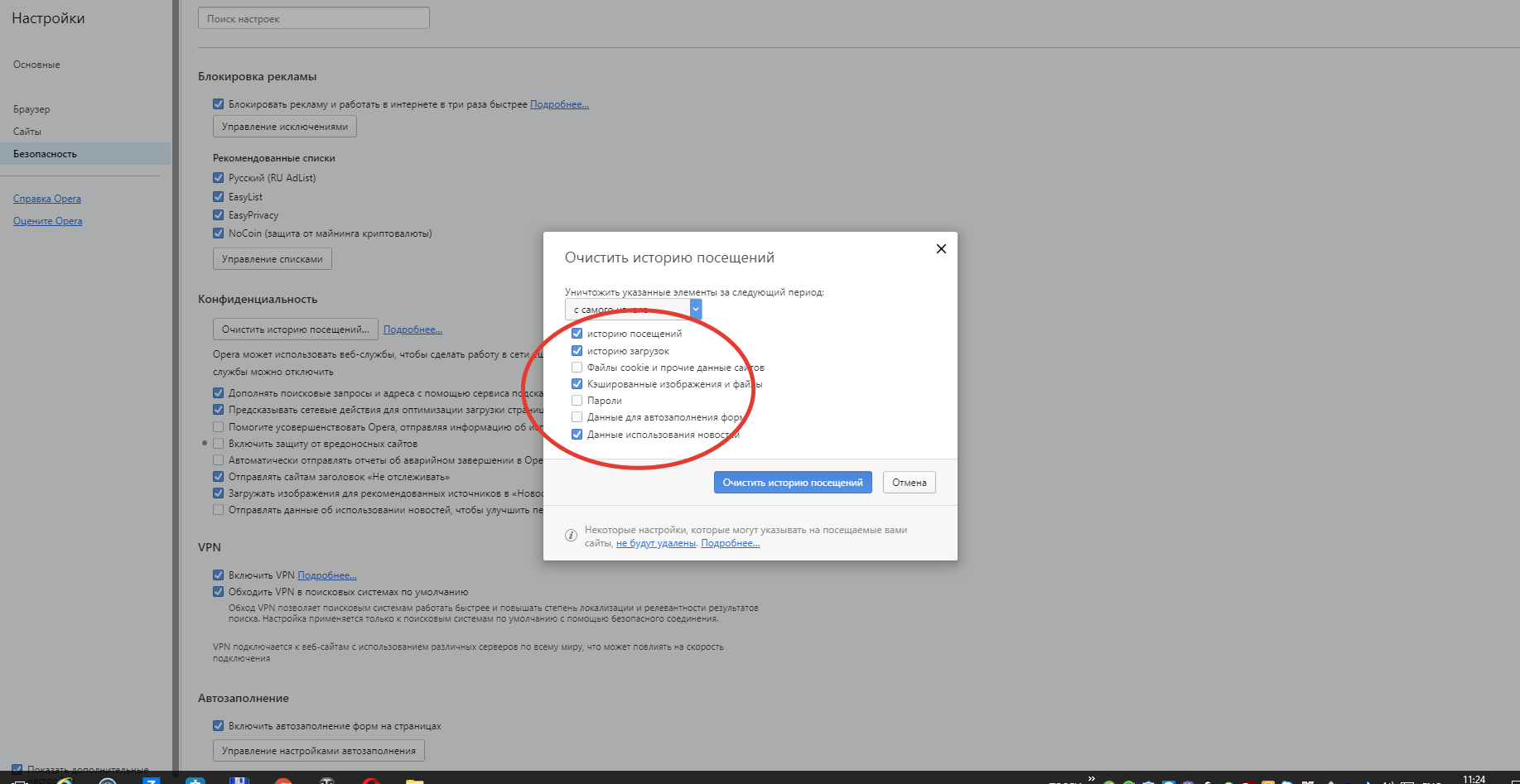Open 'Справка Opera' link
The height and width of the screenshot is (784, 1520).
click(x=47, y=199)
